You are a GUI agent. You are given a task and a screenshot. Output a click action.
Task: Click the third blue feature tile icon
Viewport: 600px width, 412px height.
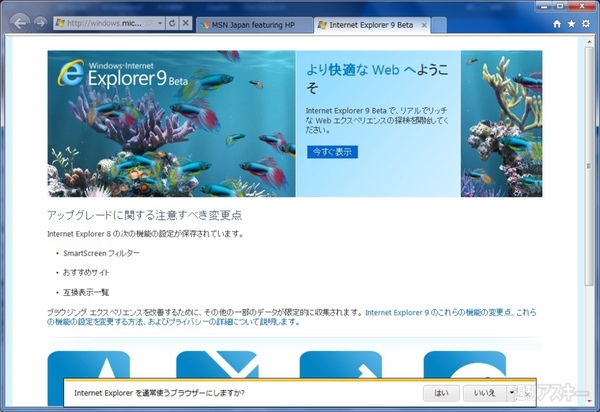click(341, 365)
